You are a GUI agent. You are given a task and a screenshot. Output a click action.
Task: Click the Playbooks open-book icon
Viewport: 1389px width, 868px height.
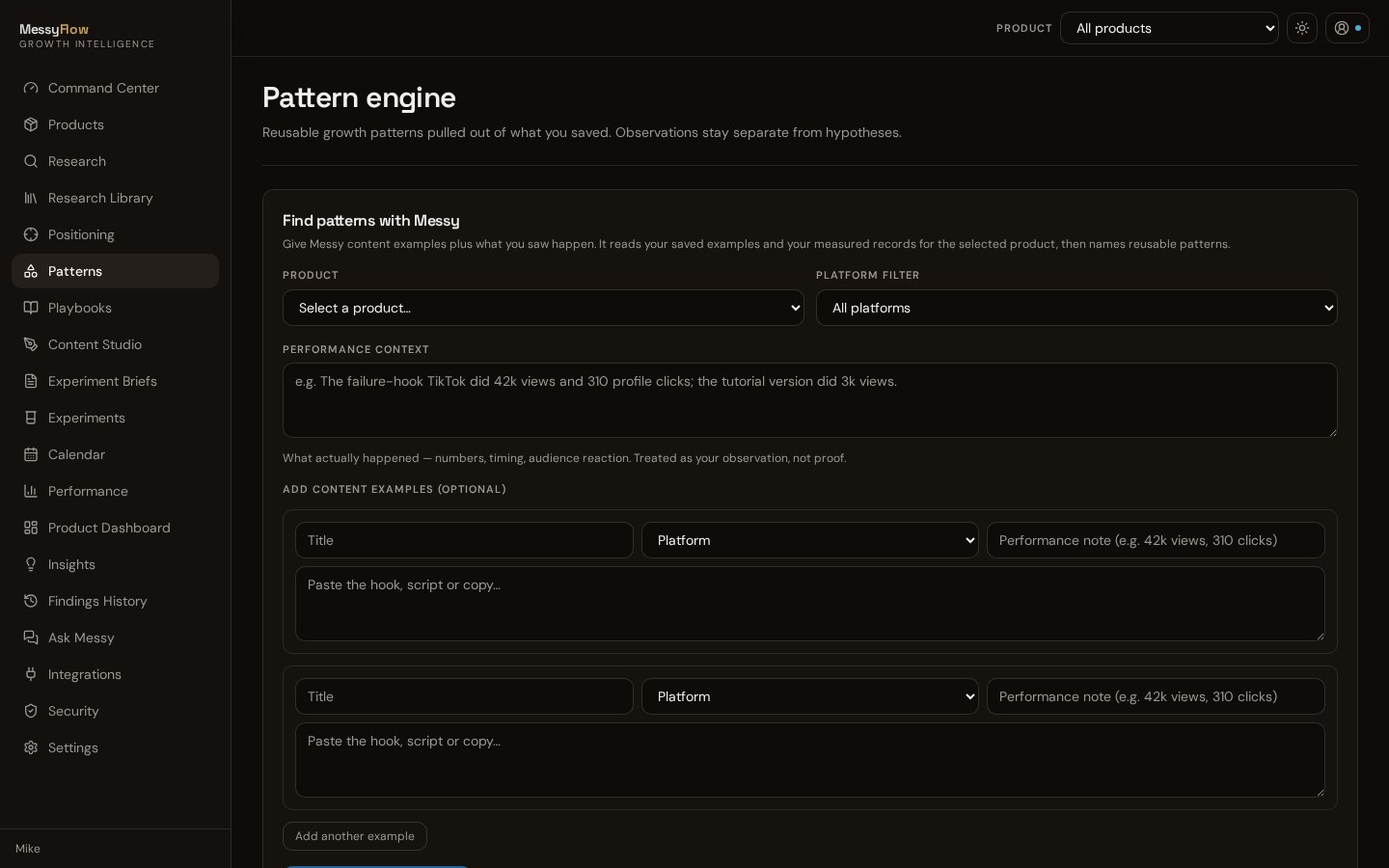pos(31,308)
